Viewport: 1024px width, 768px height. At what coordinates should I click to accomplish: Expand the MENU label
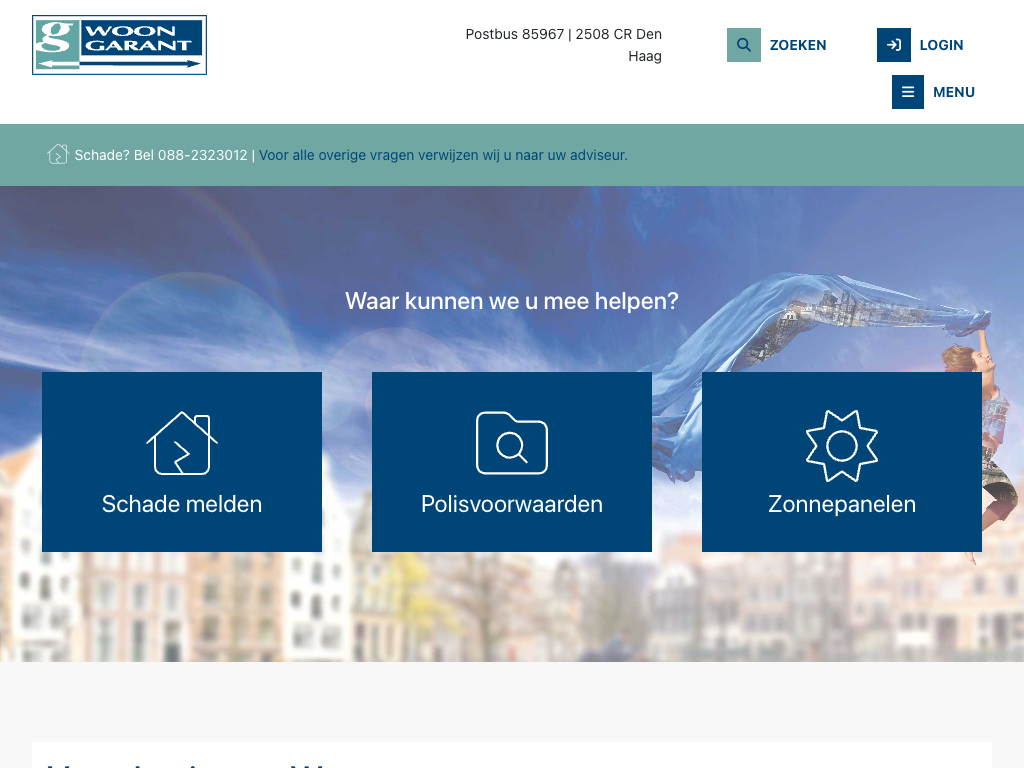coord(953,92)
